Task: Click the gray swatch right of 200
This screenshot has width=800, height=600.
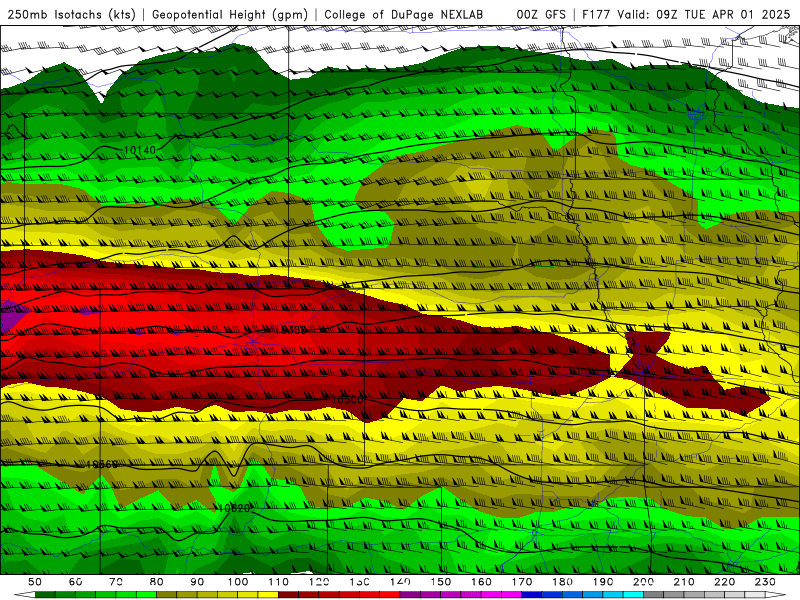Action: (654, 595)
